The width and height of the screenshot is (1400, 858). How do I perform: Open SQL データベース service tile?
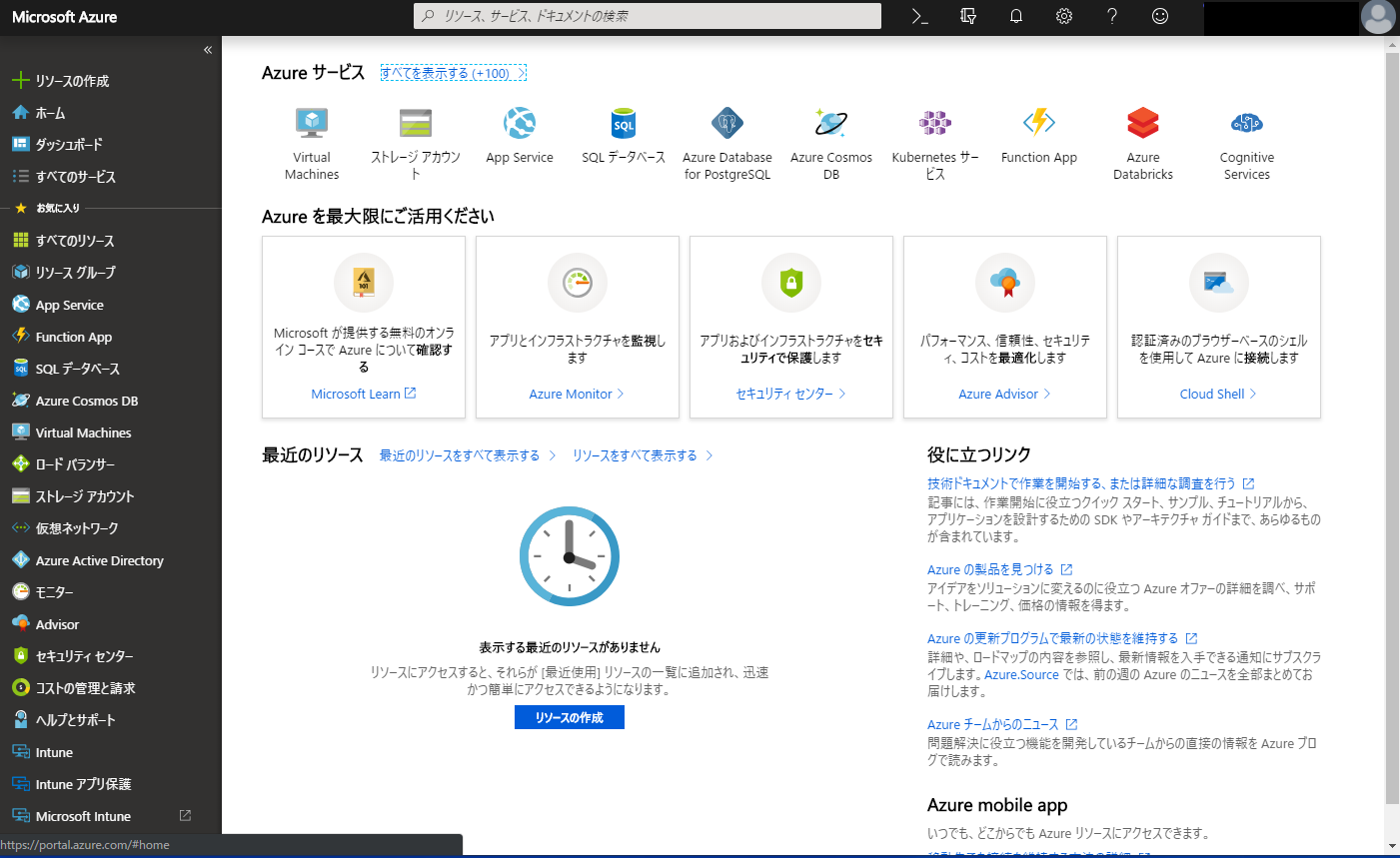pos(624,136)
